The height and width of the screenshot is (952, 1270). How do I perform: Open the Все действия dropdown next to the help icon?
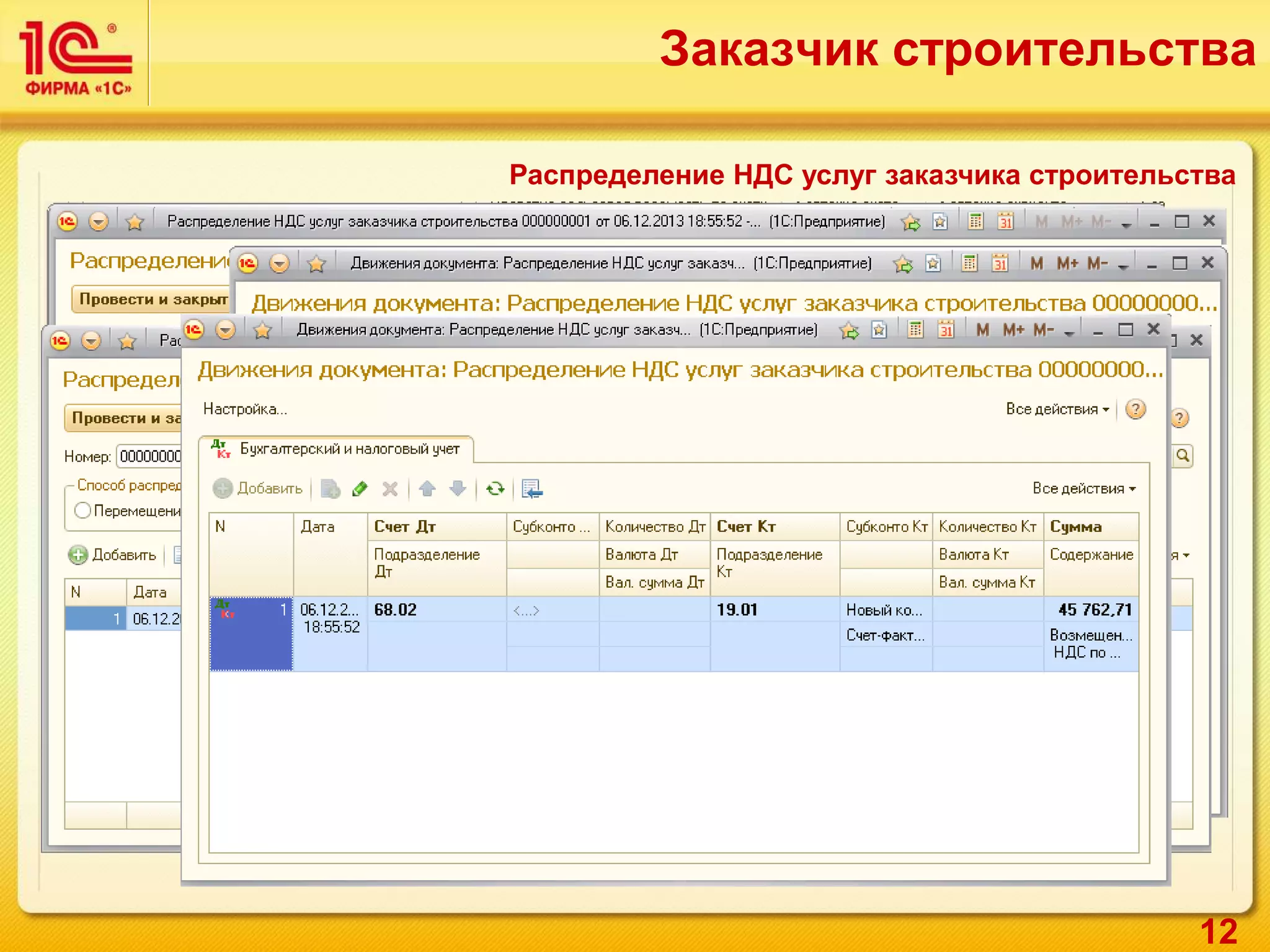click(x=1057, y=409)
